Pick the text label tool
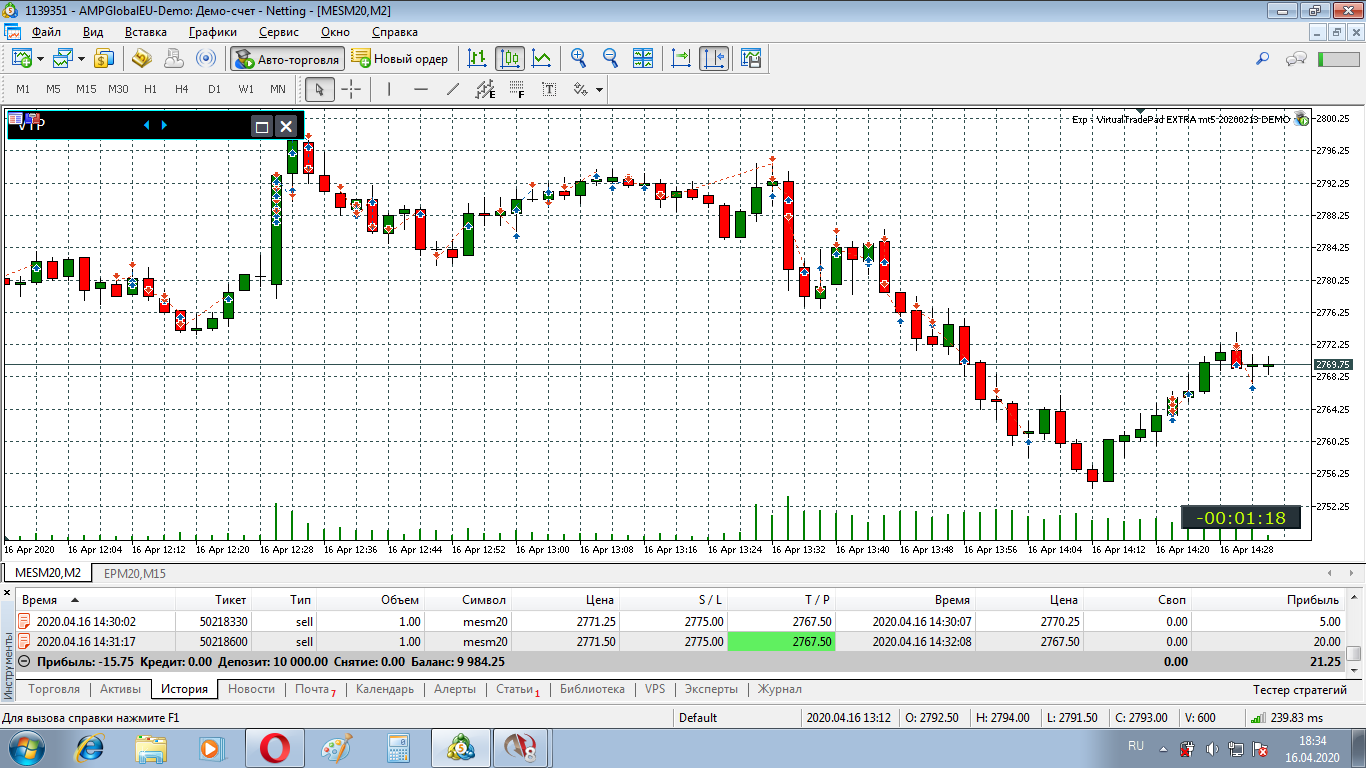This screenshot has width=1366, height=768. 549,89
